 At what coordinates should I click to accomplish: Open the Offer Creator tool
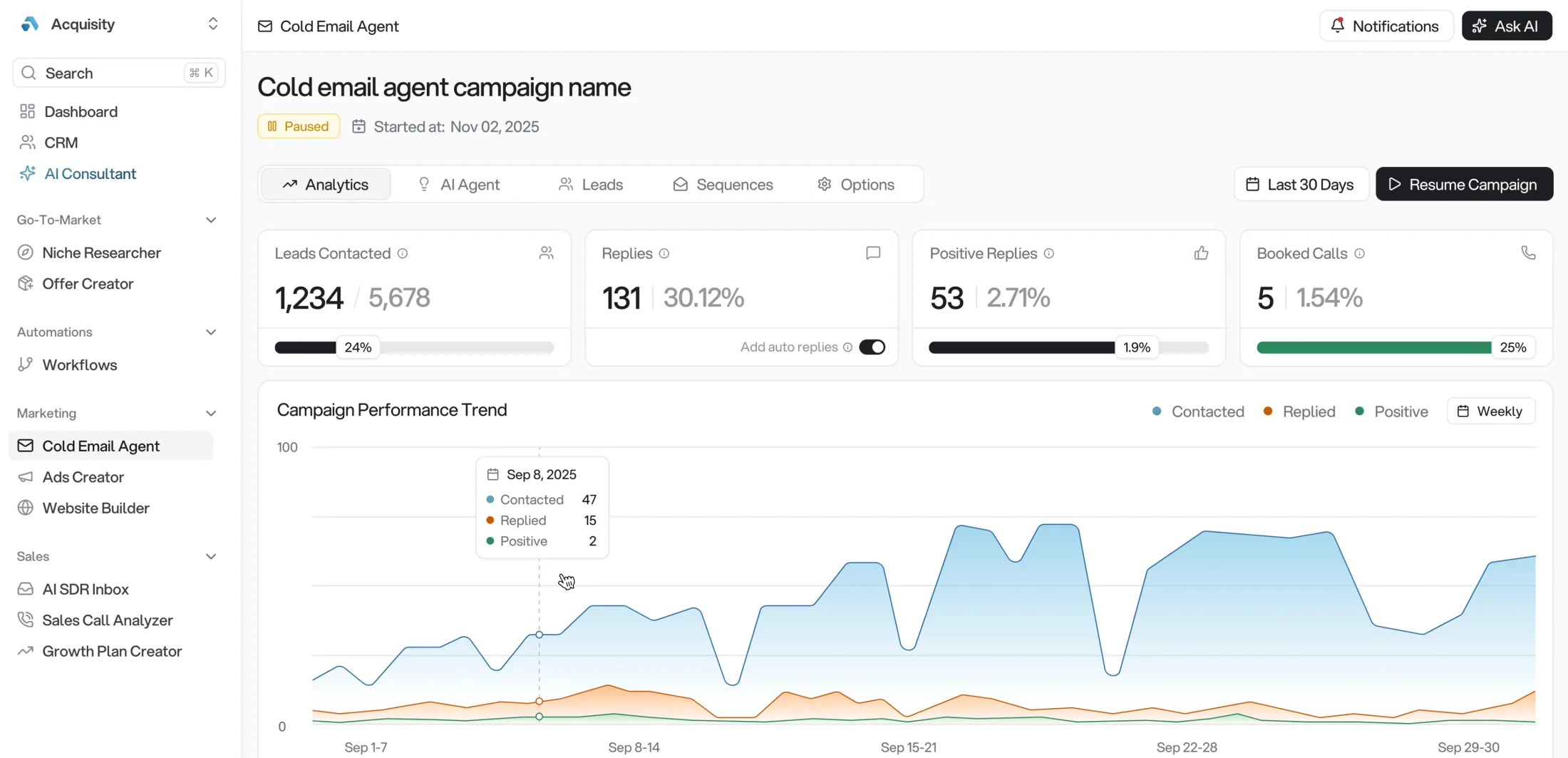88,283
